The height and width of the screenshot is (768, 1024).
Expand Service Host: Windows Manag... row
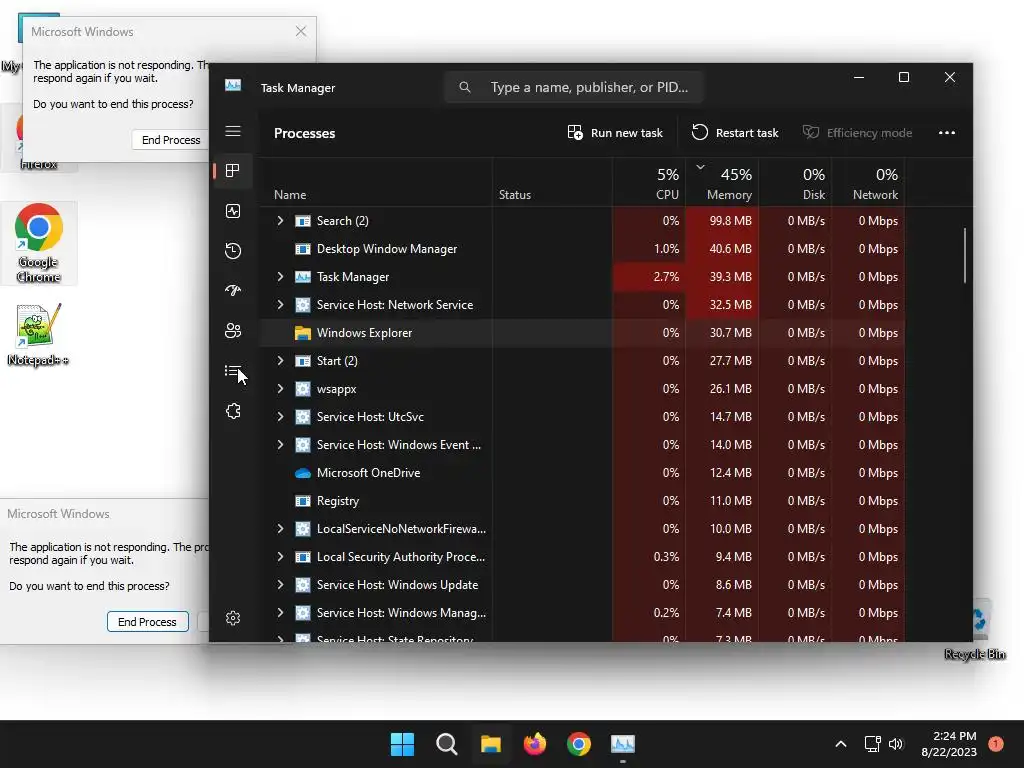click(x=280, y=613)
